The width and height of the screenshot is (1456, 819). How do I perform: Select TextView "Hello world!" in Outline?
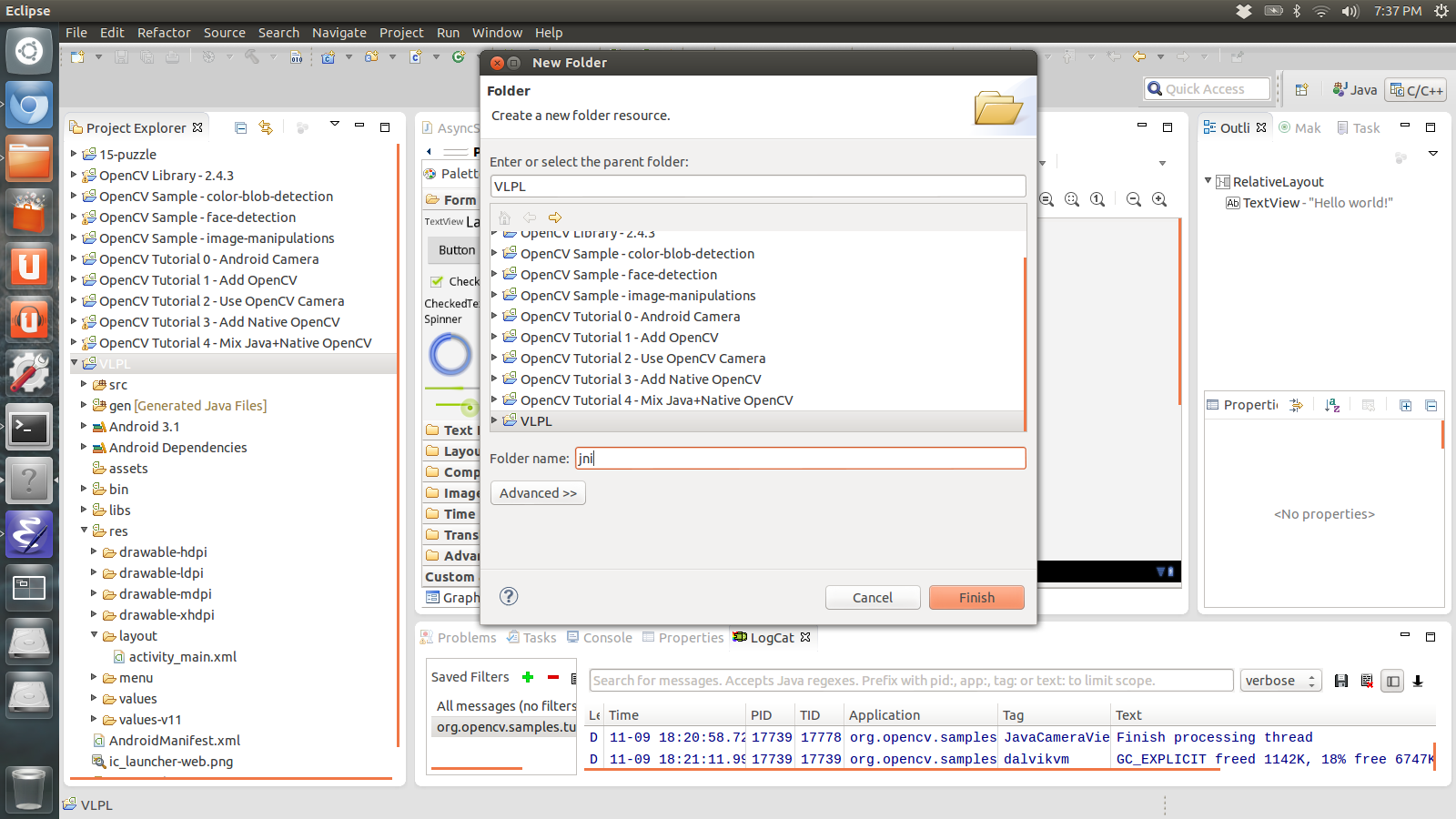point(1309,203)
